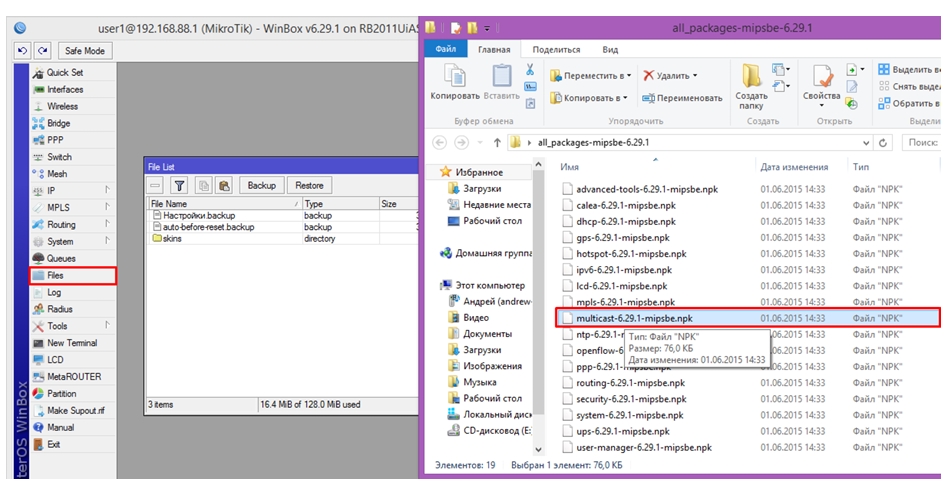Toggle Safe Mode in WinBox
Viewport: 951px width, 487px height.
[x=85, y=51]
